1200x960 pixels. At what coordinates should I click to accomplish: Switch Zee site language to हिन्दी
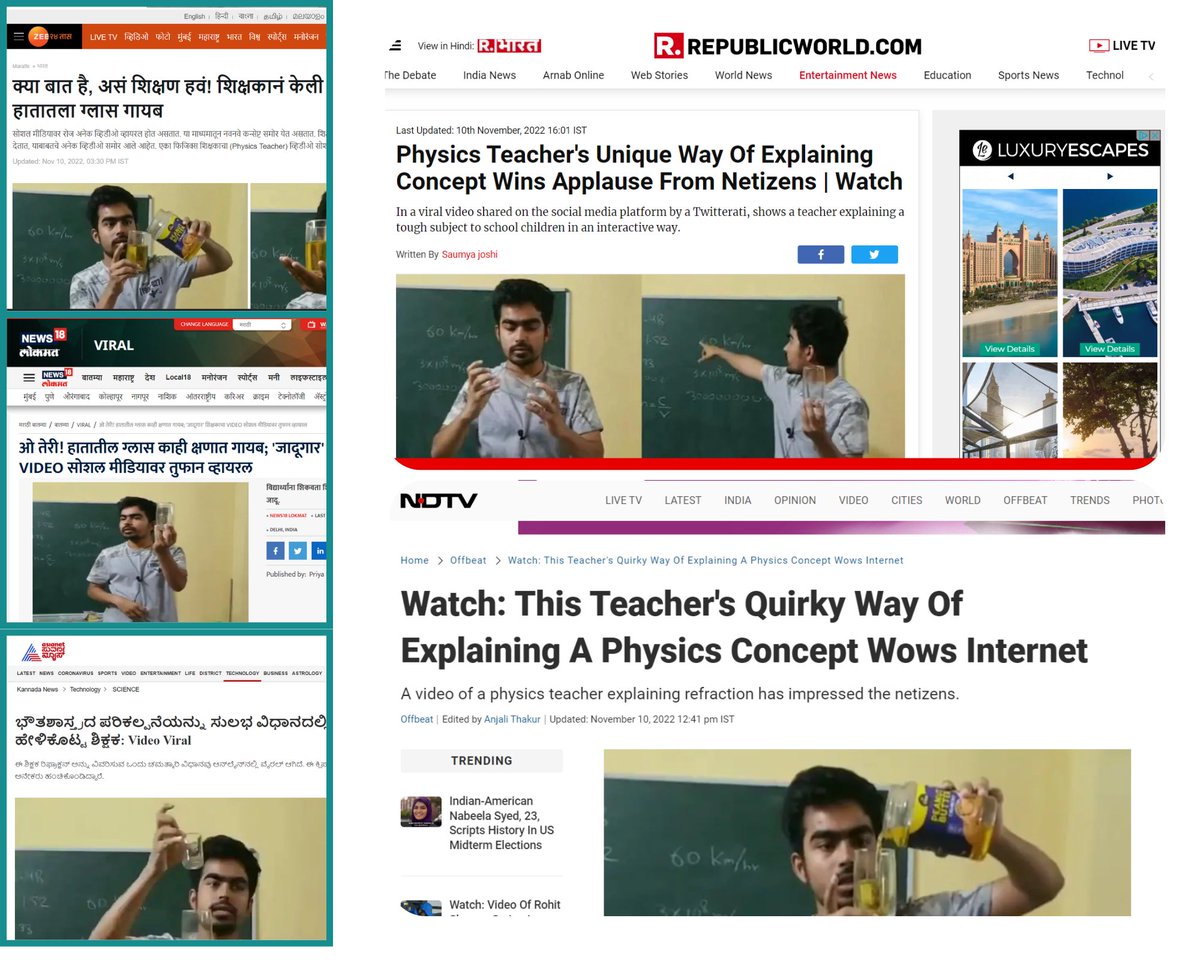[222, 16]
